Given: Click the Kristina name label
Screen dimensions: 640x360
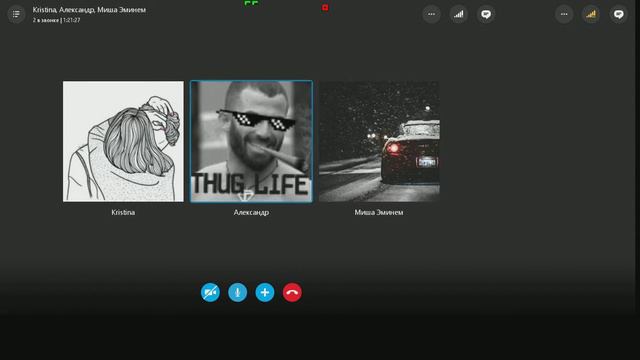Looking at the screenshot, I should 123,212.
